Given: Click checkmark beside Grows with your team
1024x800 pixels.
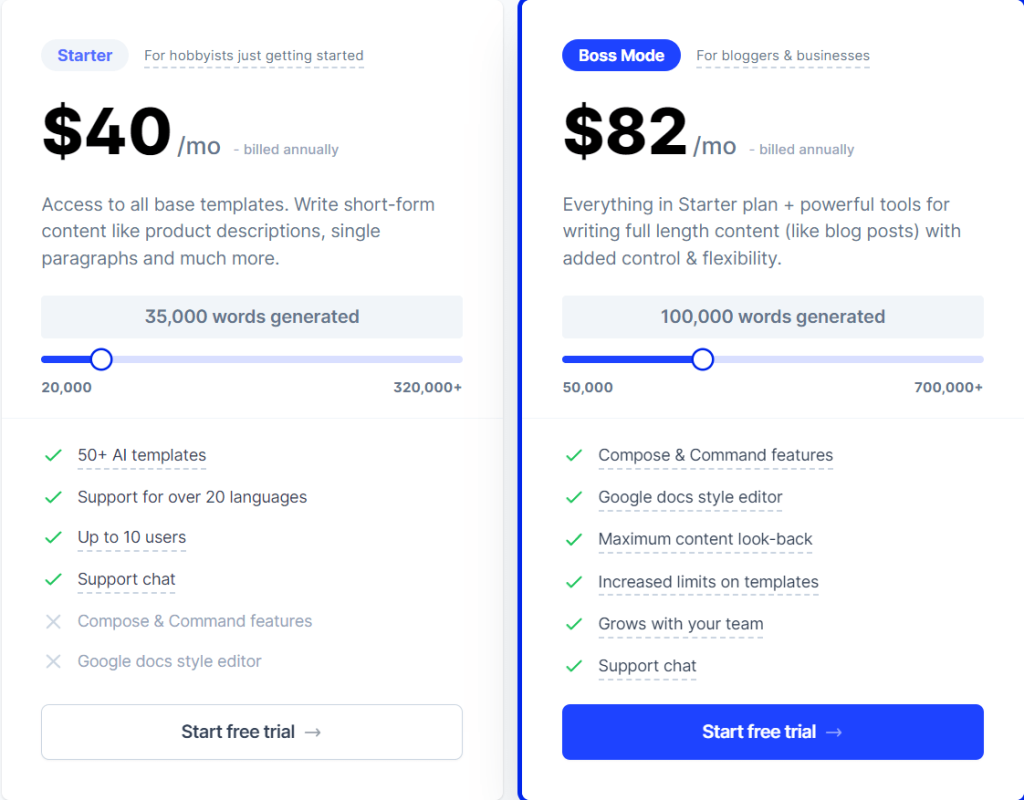Looking at the screenshot, I should tap(573, 624).
